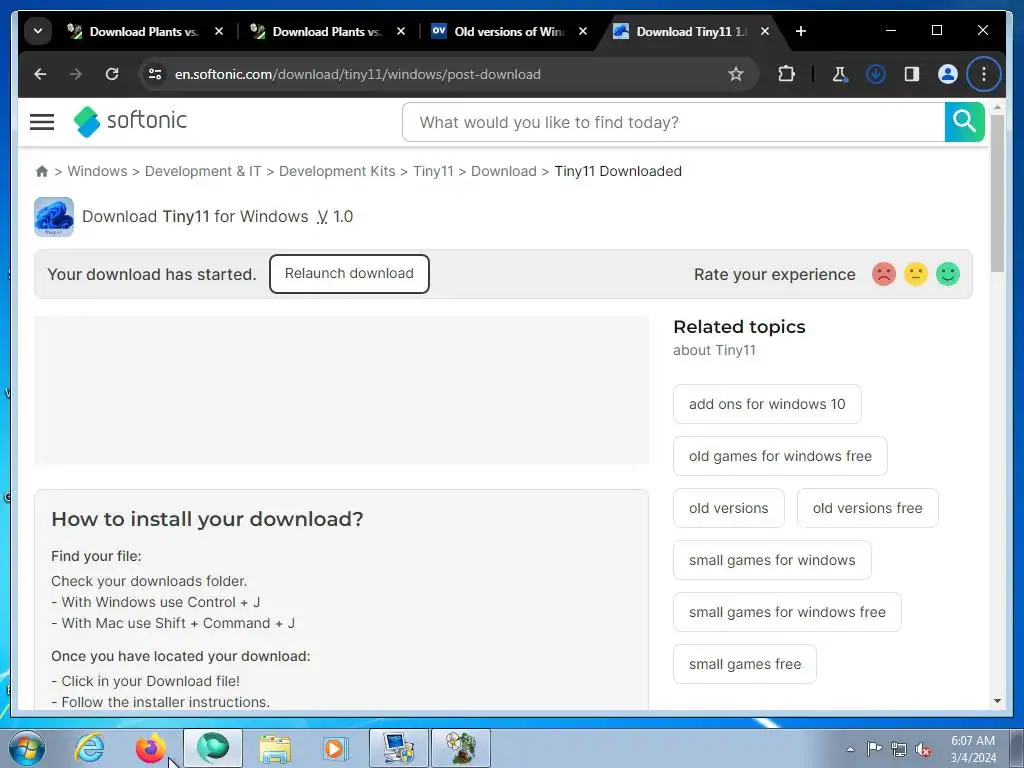Click the Relaunch download button
This screenshot has width=1024, height=768.
click(x=349, y=274)
